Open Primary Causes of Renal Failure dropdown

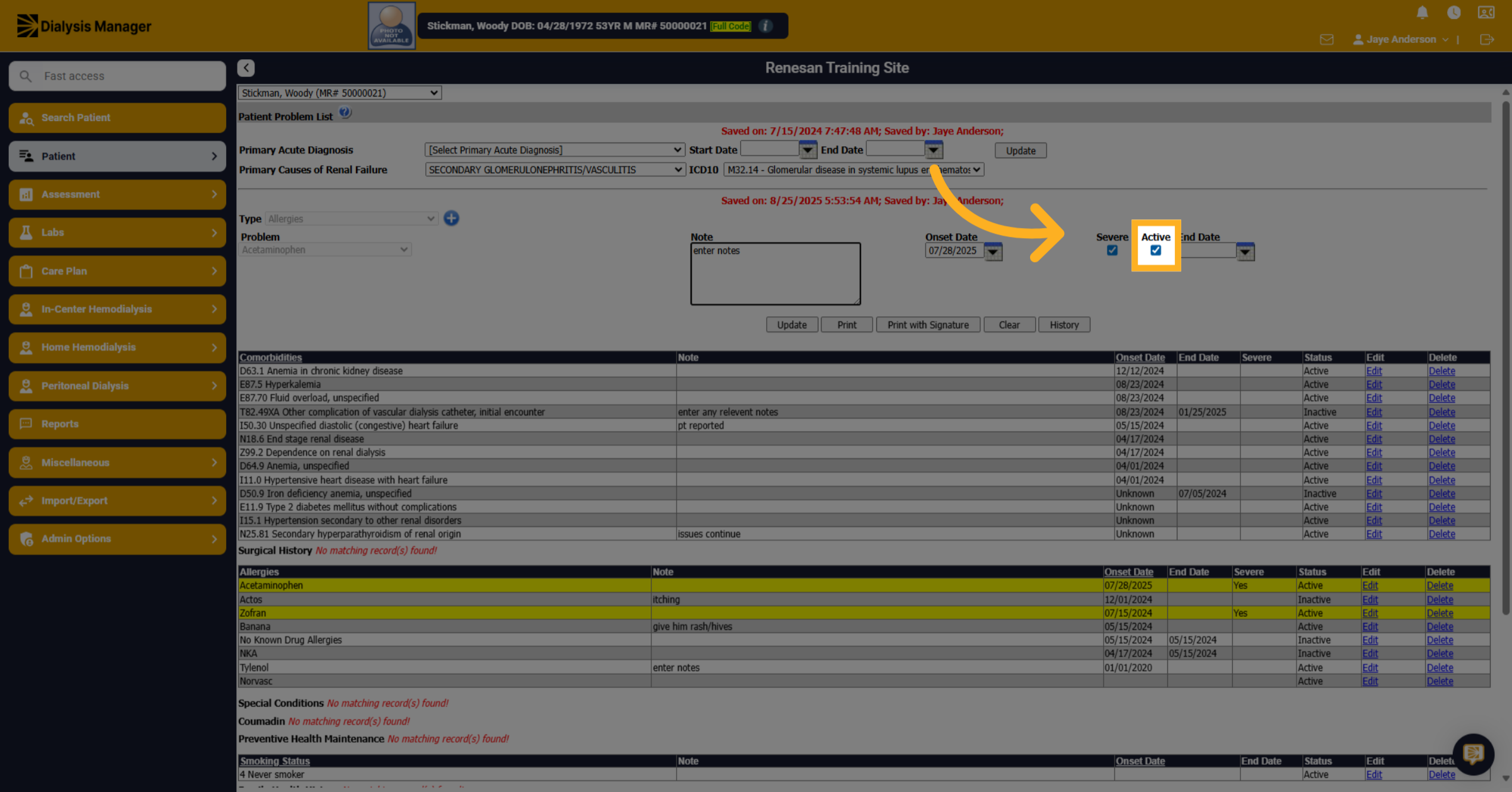[x=554, y=169]
